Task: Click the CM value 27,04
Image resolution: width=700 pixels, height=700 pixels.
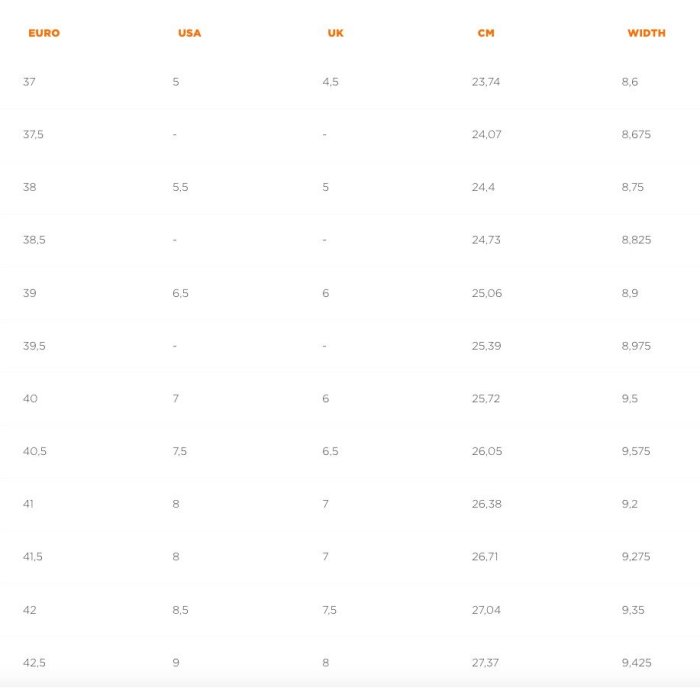Action: pos(486,609)
